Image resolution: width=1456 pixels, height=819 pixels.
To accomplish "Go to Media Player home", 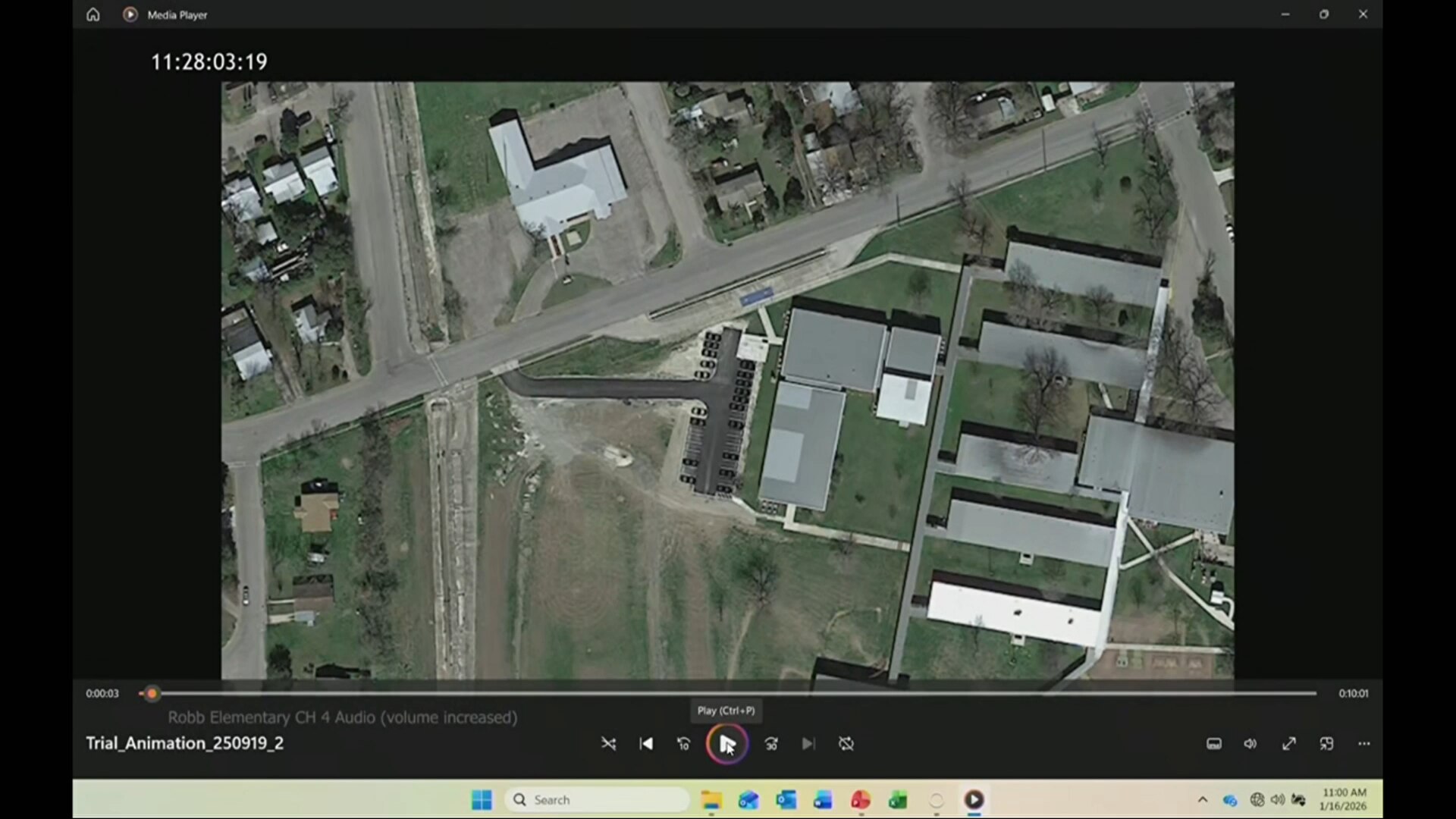I will tap(93, 14).
